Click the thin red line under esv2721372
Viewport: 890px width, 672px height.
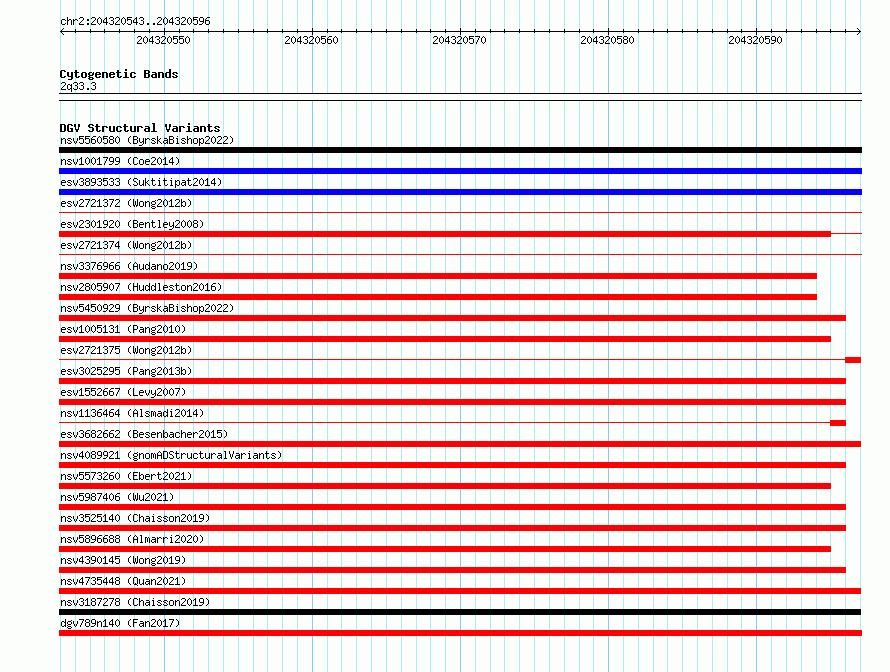pos(460,213)
